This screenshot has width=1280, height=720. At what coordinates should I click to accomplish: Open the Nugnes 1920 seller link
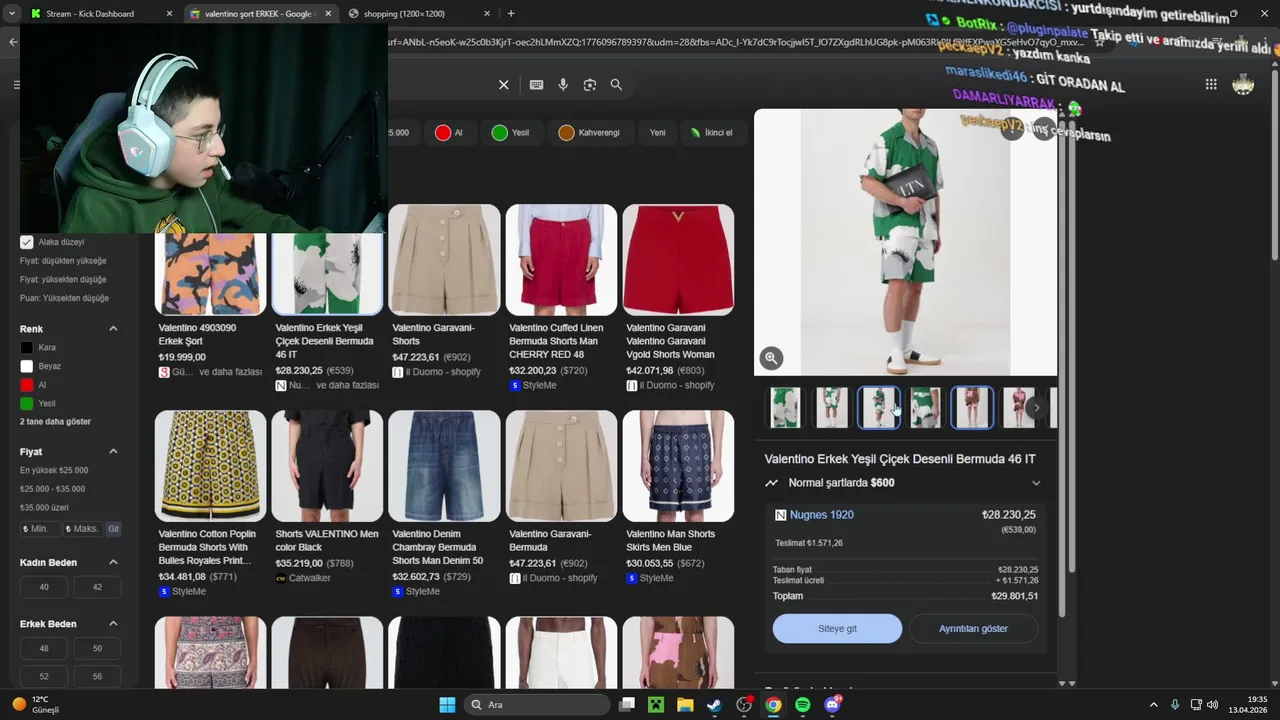(x=821, y=515)
